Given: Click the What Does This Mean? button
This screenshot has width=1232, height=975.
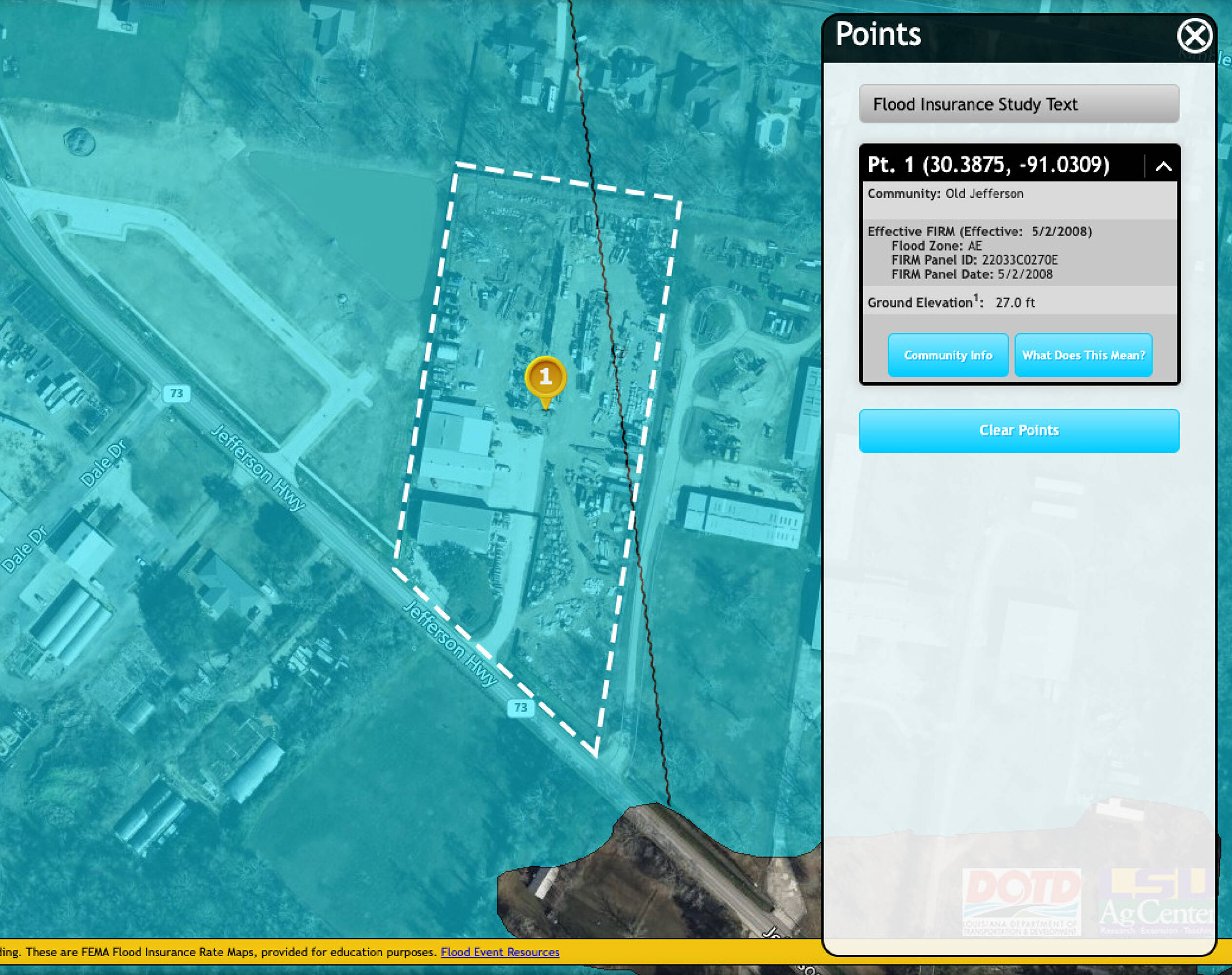Looking at the screenshot, I should point(1083,355).
